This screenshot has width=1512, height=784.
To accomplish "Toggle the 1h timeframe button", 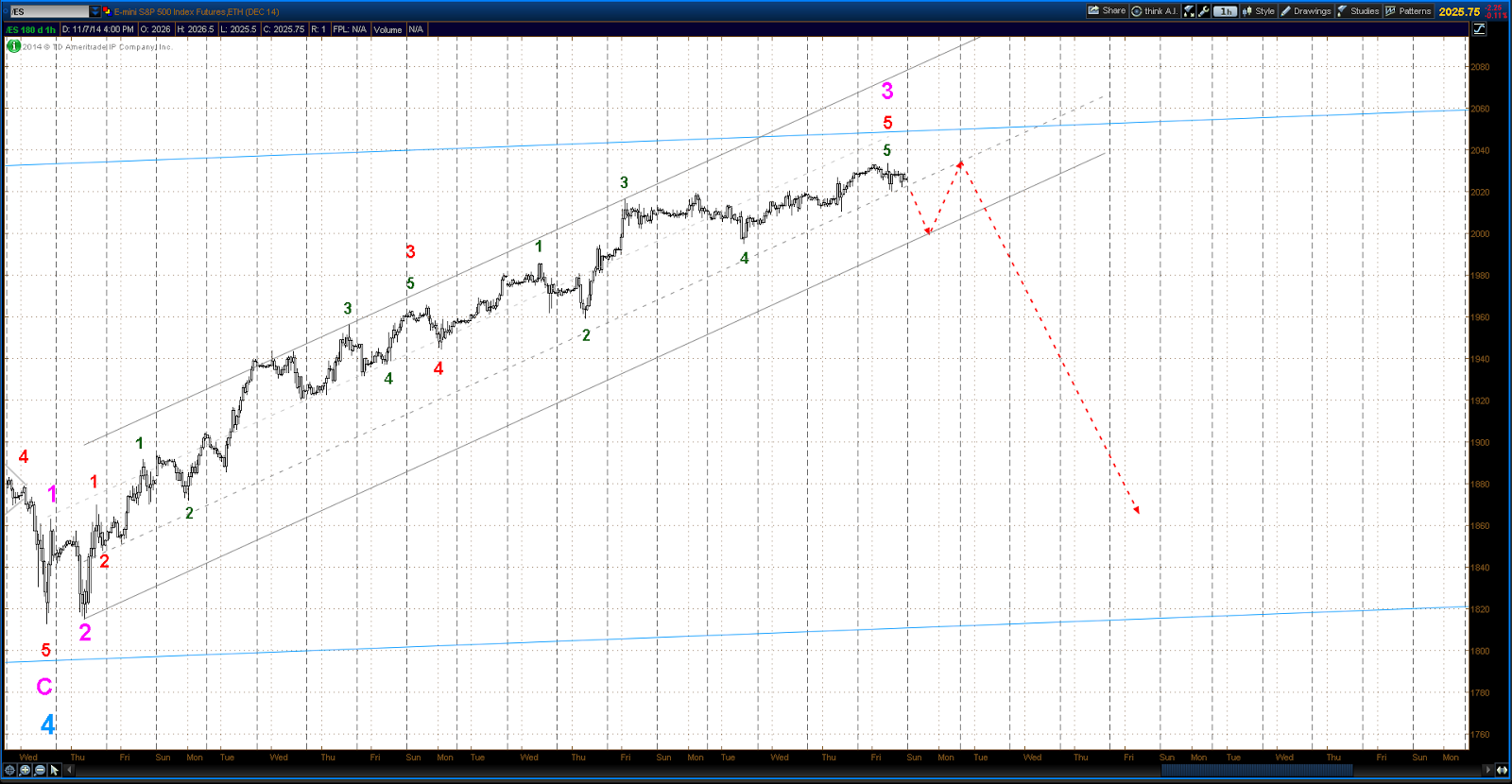I will 1226,11.
